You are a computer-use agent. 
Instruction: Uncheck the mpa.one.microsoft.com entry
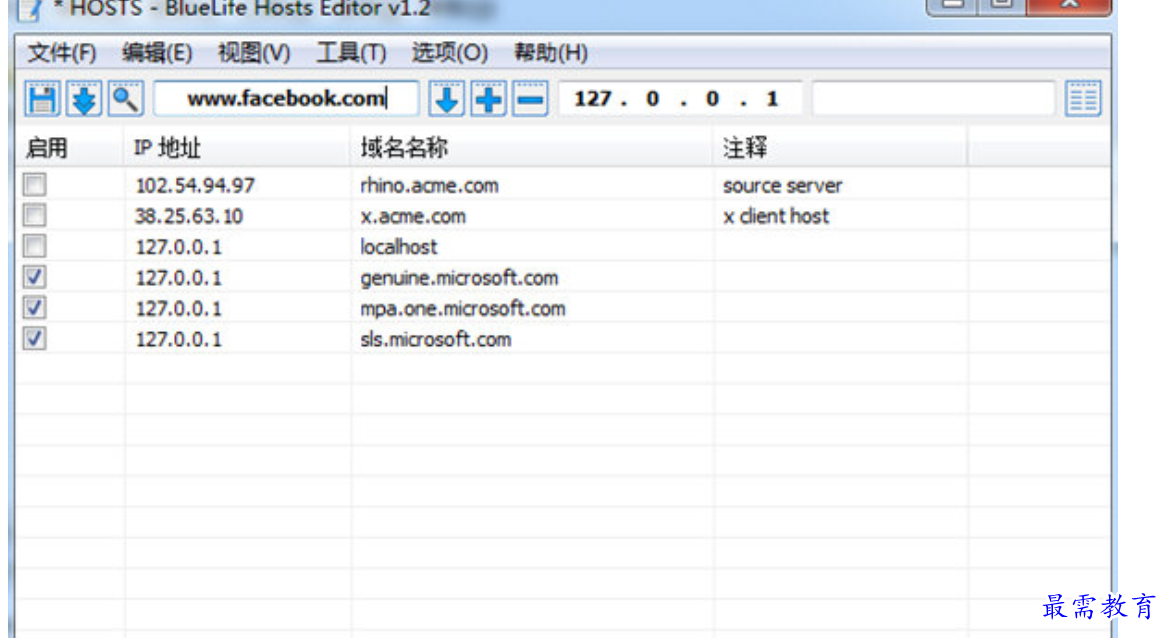[34, 307]
